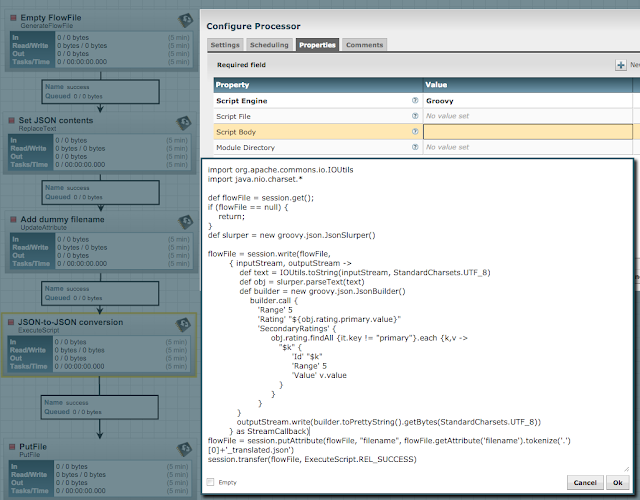Click inside the script editor text area
The image size is (640, 500).
pyautogui.click(x=417, y=316)
